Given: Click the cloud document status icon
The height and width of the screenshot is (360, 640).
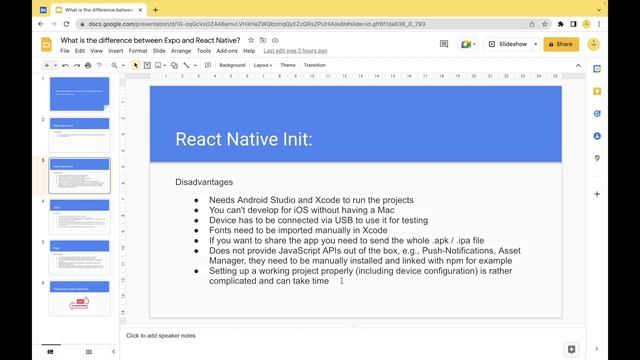Looking at the screenshot, I should [x=275, y=40].
